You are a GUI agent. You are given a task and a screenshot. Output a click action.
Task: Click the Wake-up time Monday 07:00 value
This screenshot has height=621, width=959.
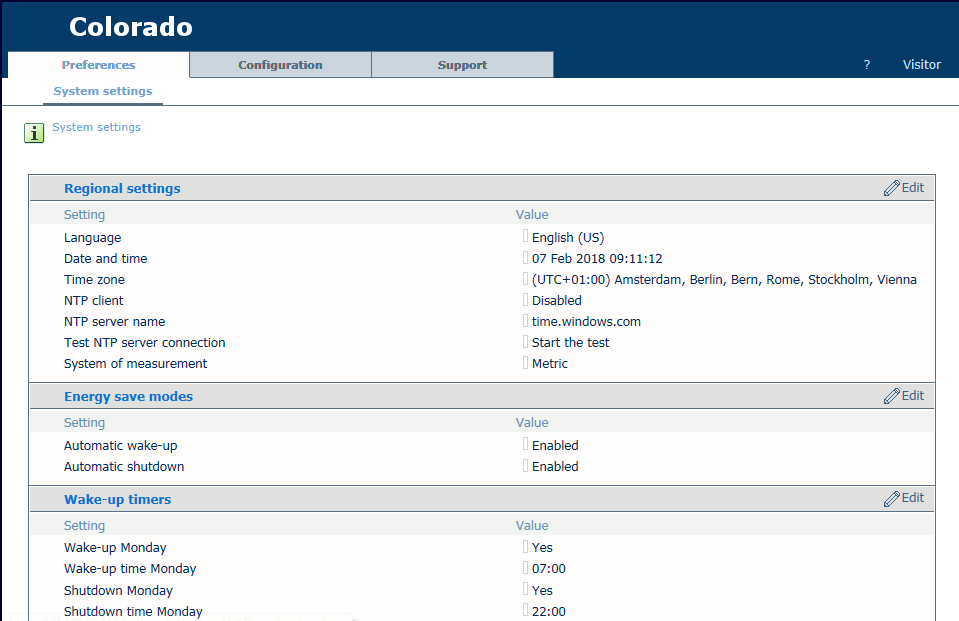point(549,569)
